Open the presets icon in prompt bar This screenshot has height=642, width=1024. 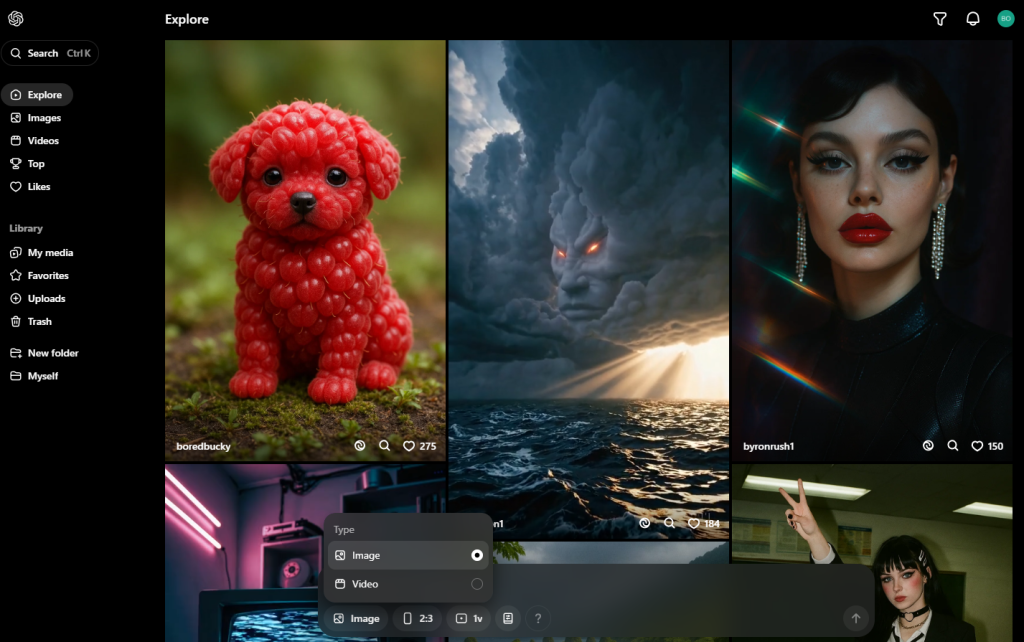click(508, 619)
